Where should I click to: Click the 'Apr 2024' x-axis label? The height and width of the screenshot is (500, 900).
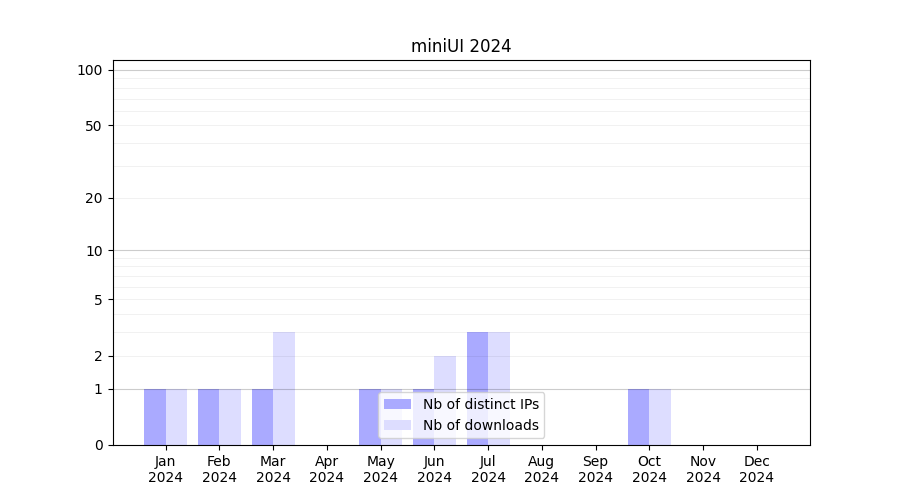pyautogui.click(x=327, y=469)
